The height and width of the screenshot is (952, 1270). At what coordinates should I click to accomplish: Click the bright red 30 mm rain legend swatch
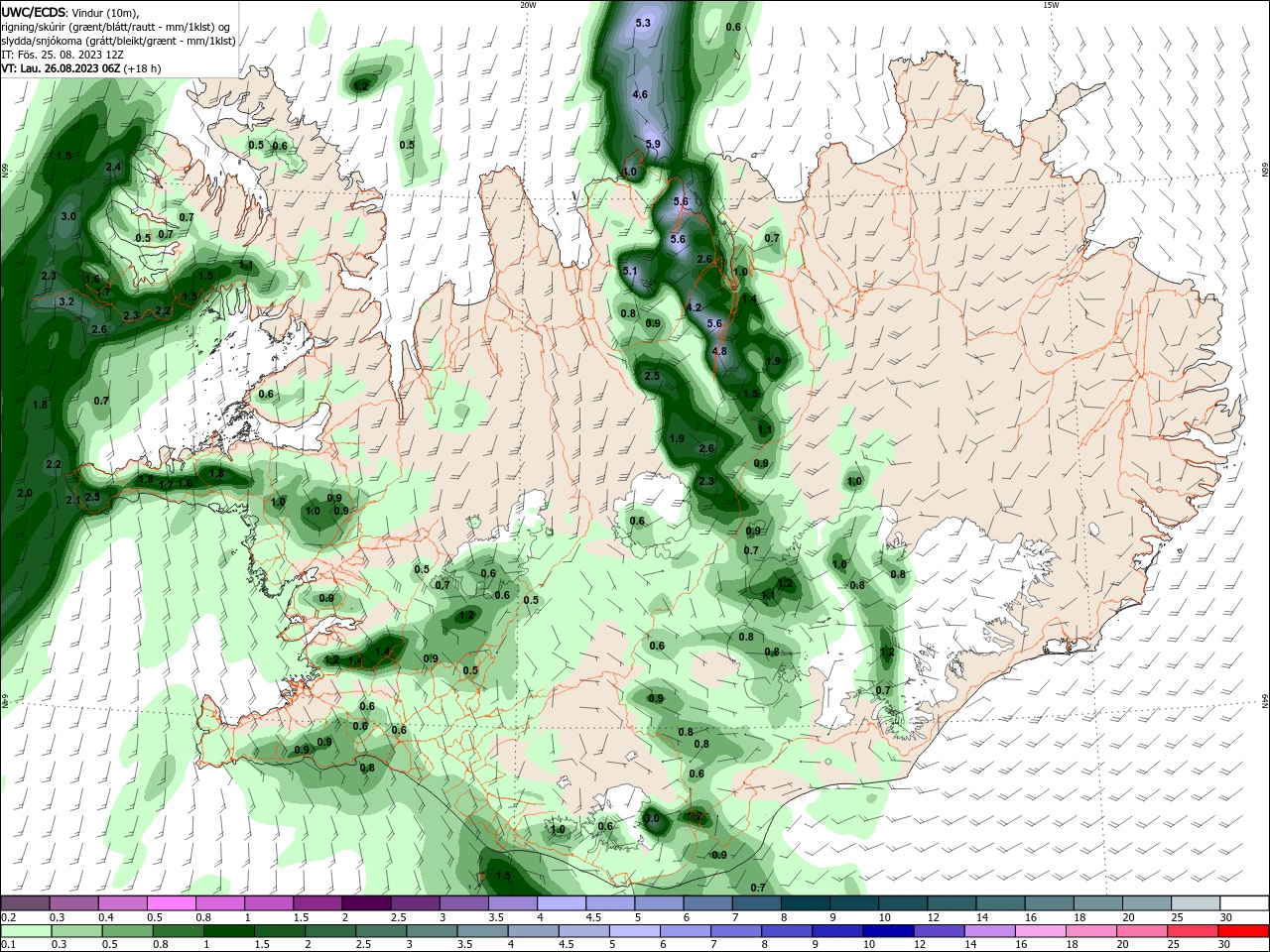[x=1244, y=931]
